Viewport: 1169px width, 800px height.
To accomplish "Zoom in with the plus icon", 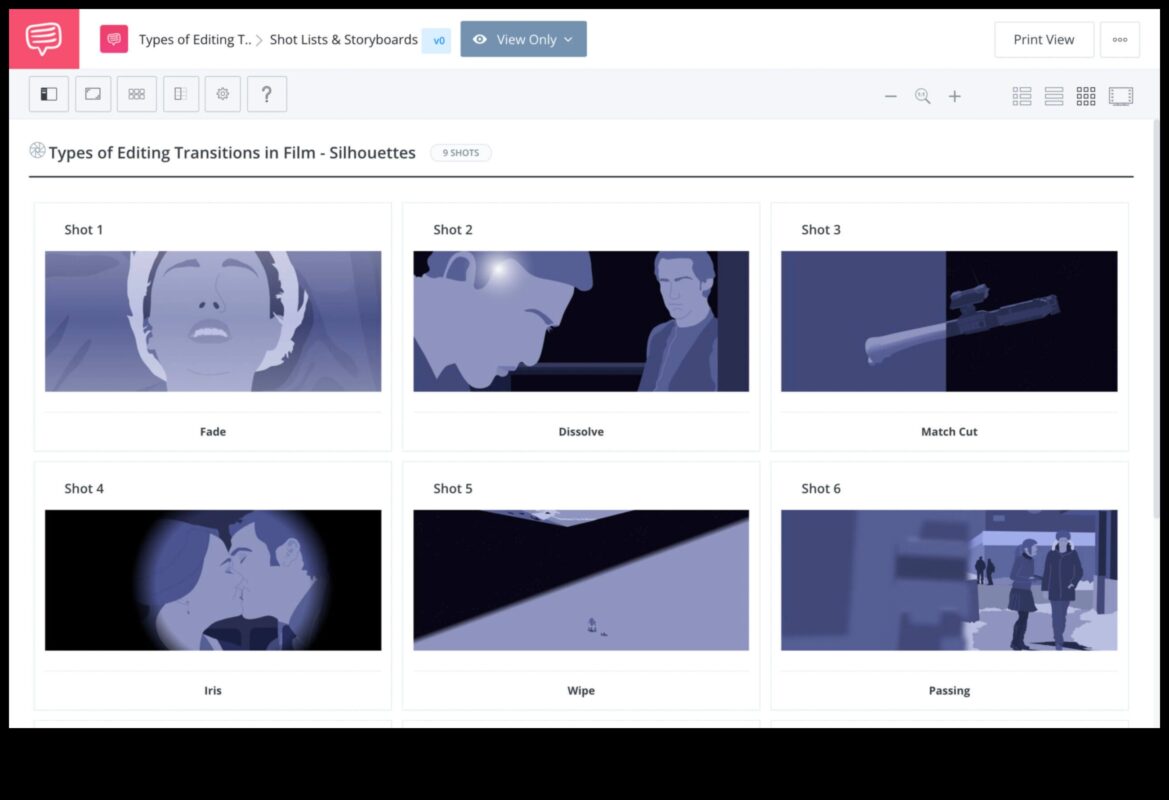I will 954,96.
